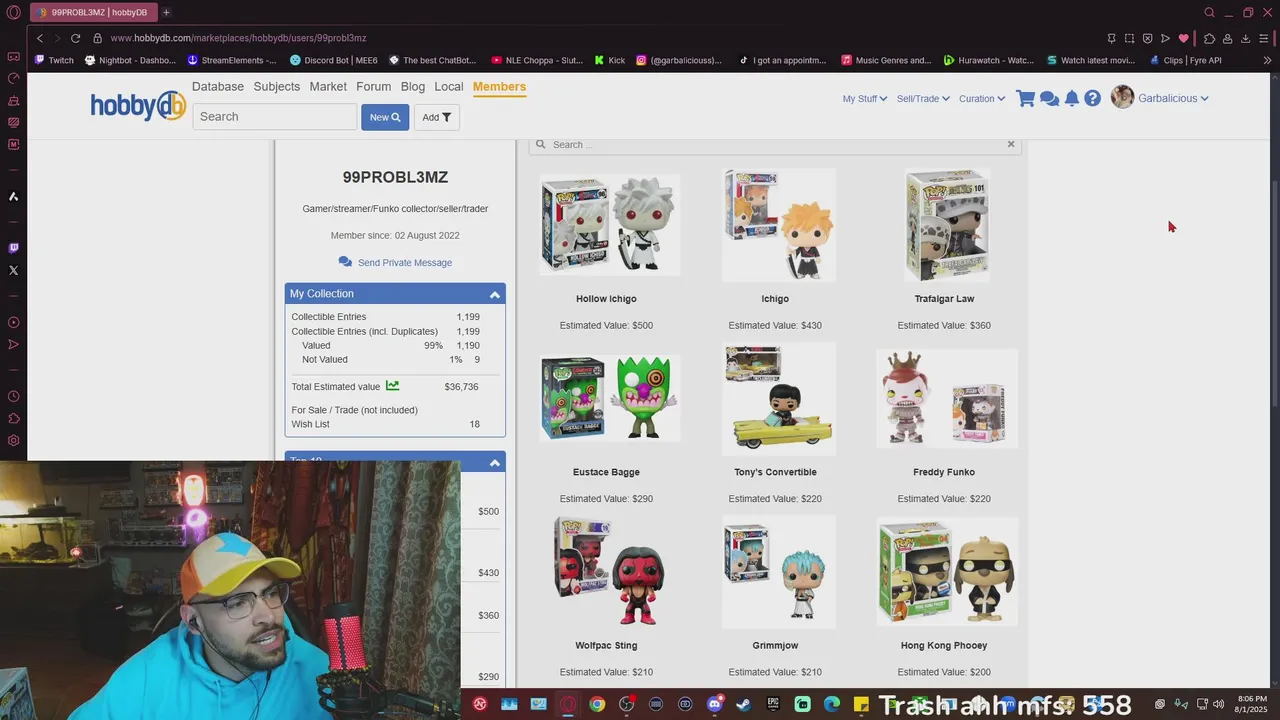
Task: Open the Wolfpac Sting Funko thumbnail
Action: pyautogui.click(x=609, y=571)
